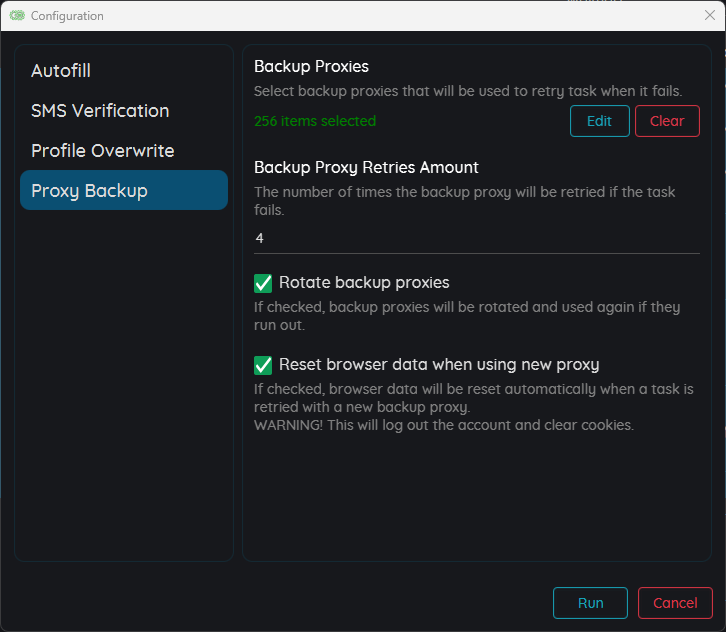Screen dimensions: 726x632
Task: Click the Reset browser data label text
Action: click(439, 364)
